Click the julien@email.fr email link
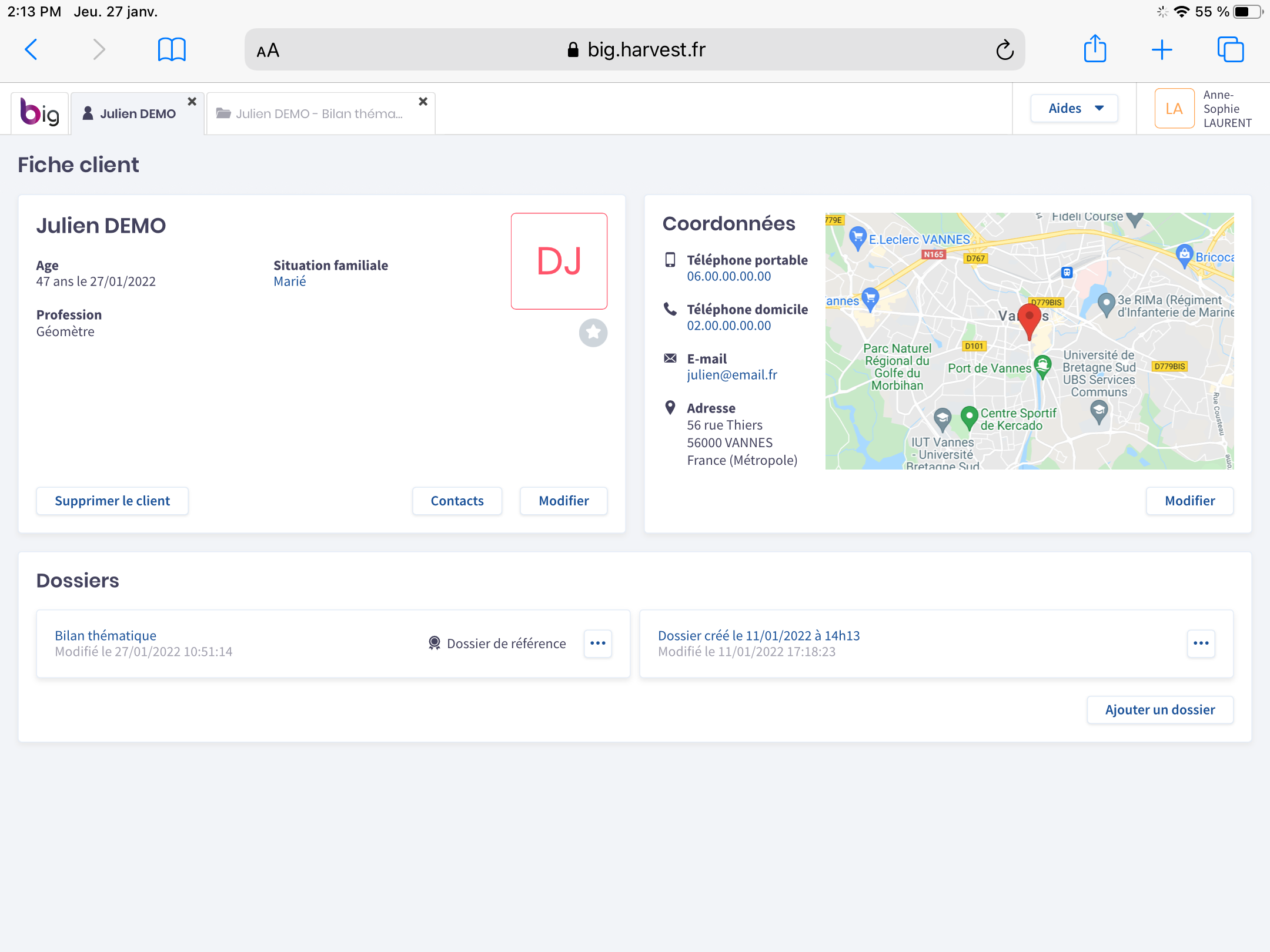Image resolution: width=1270 pixels, height=952 pixels. click(732, 375)
